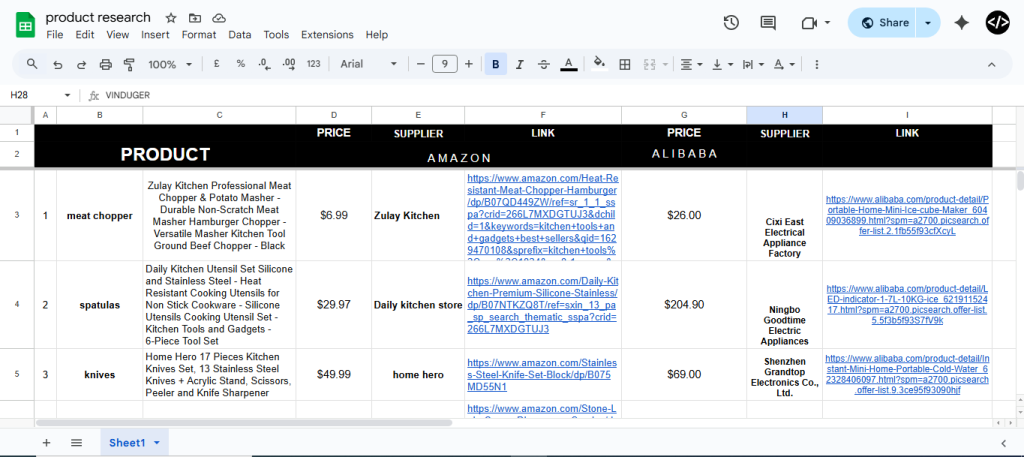Open the name box H28 dropdown
The width and height of the screenshot is (1024, 457).
point(67,95)
